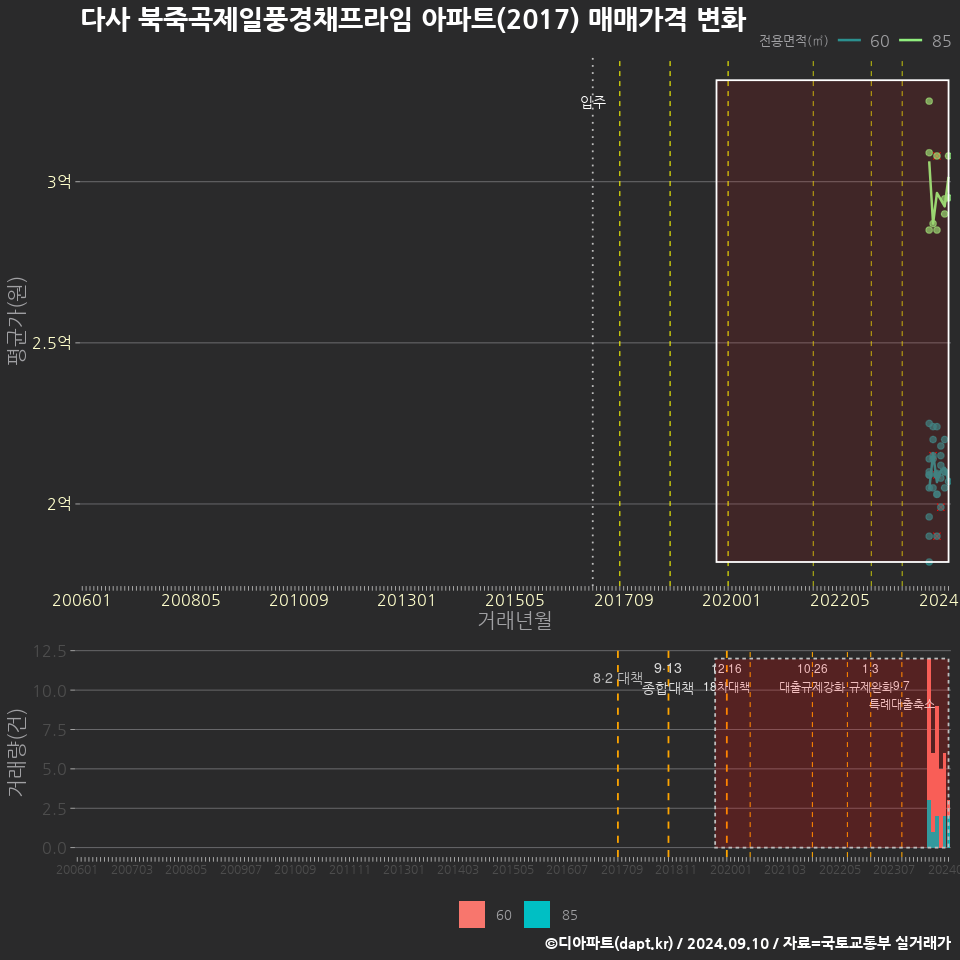Click 201301 on the price chart axis
Screen dimensions: 960x960
click(x=407, y=600)
